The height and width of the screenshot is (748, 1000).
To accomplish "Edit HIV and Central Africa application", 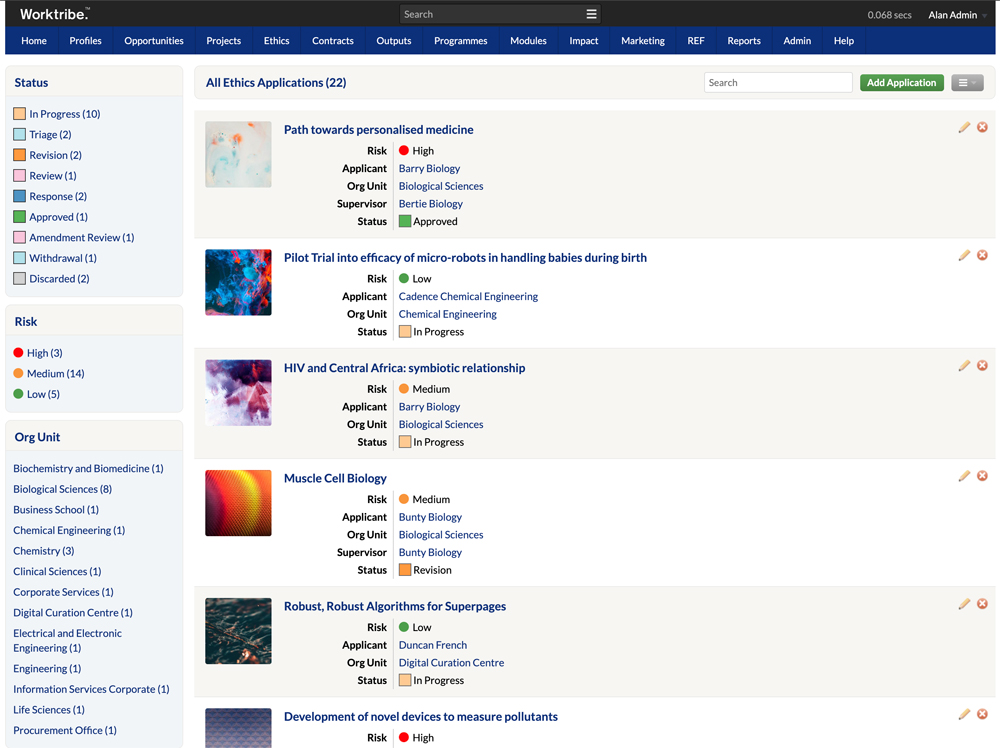I will tap(964, 365).
